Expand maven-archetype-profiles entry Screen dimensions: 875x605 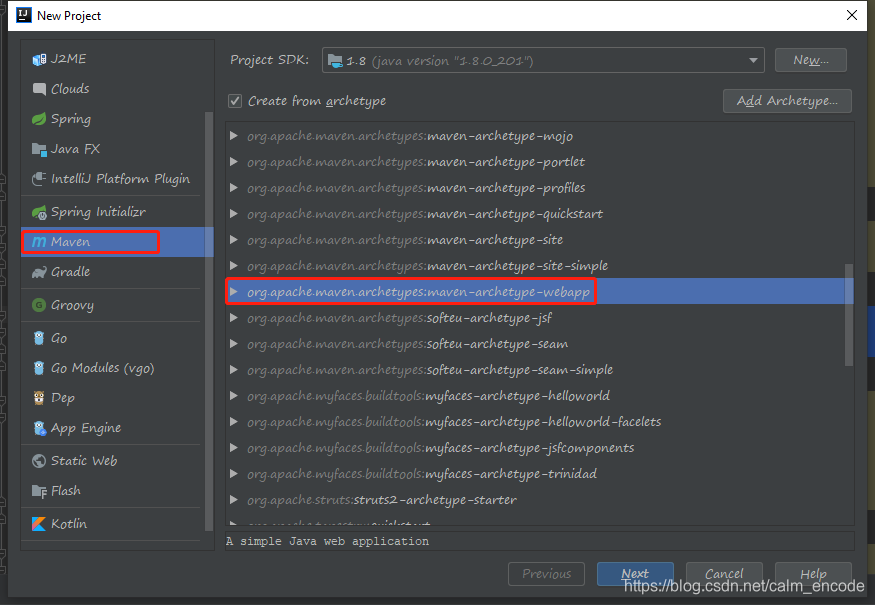234,188
